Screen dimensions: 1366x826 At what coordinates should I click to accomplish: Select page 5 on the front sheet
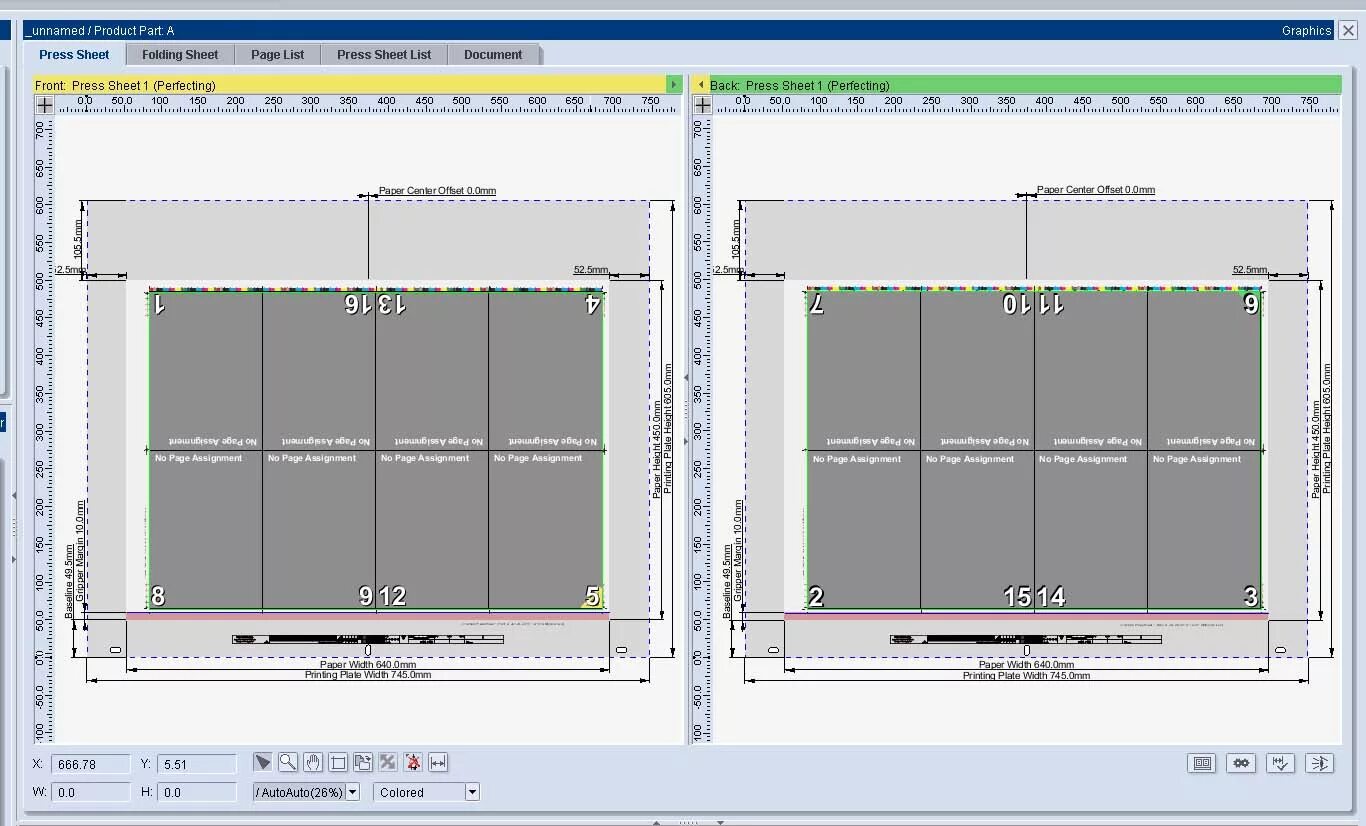545,530
